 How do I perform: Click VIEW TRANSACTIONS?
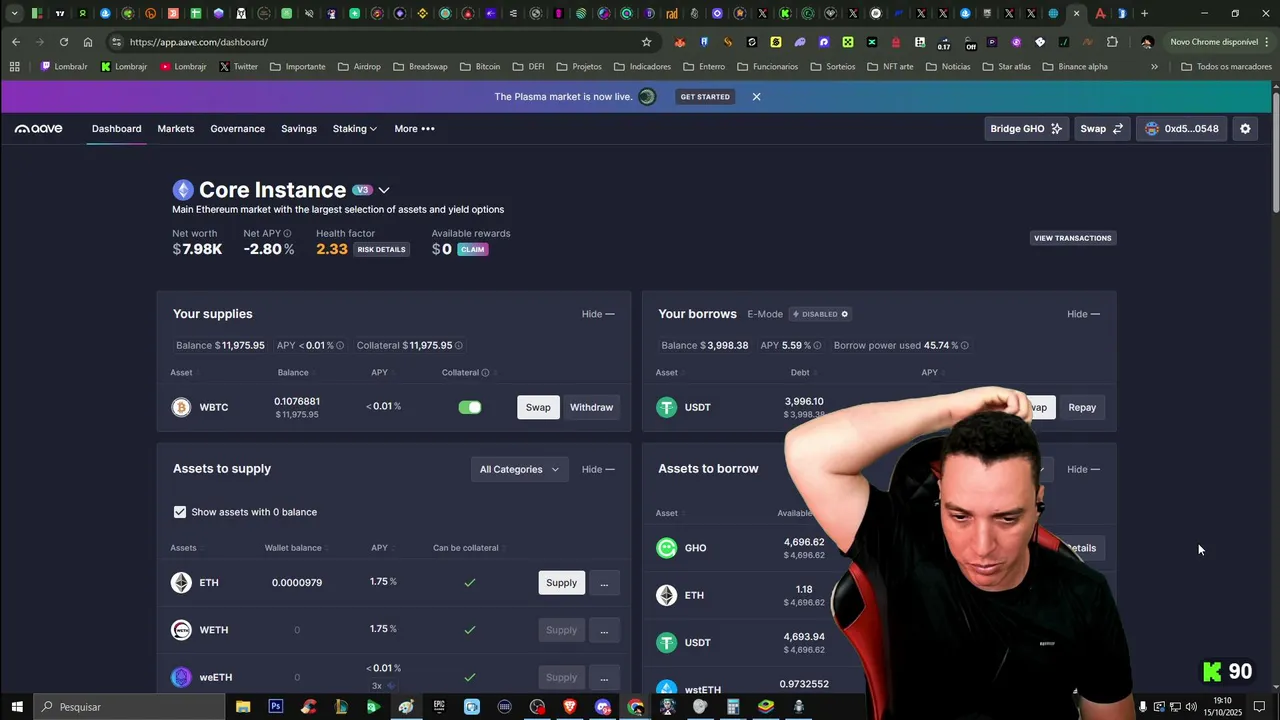pyautogui.click(x=1073, y=238)
